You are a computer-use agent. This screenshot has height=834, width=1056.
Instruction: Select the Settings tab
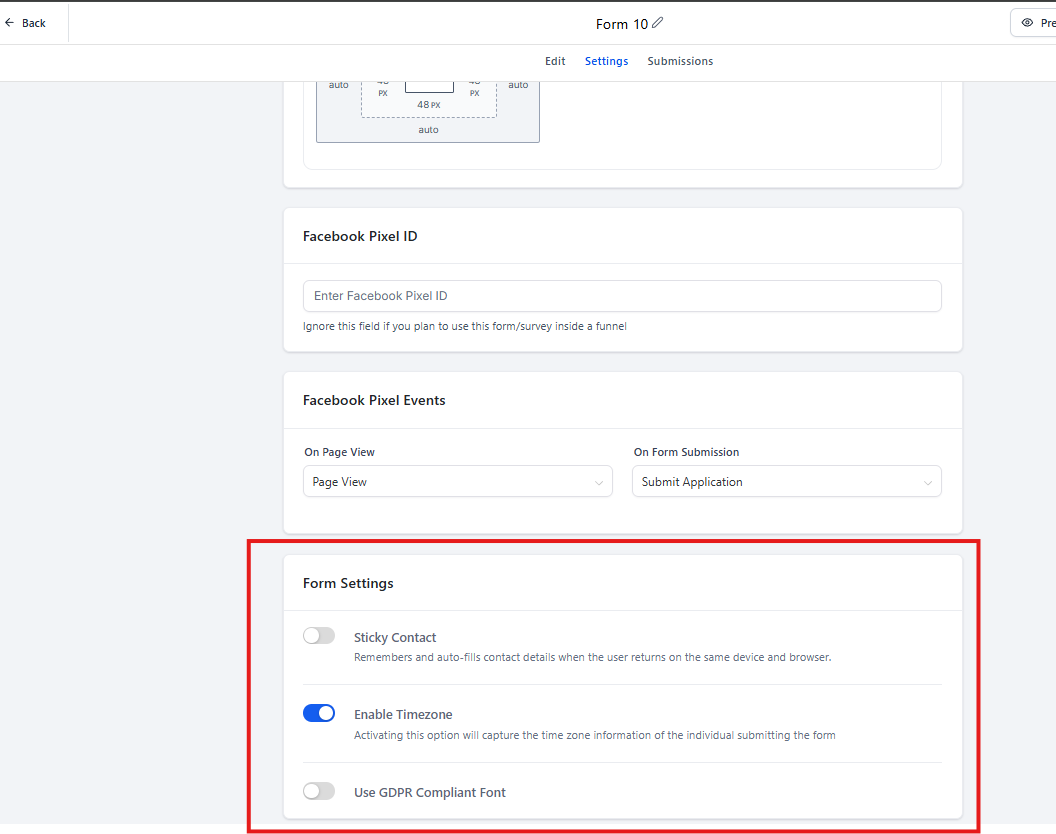tap(606, 61)
